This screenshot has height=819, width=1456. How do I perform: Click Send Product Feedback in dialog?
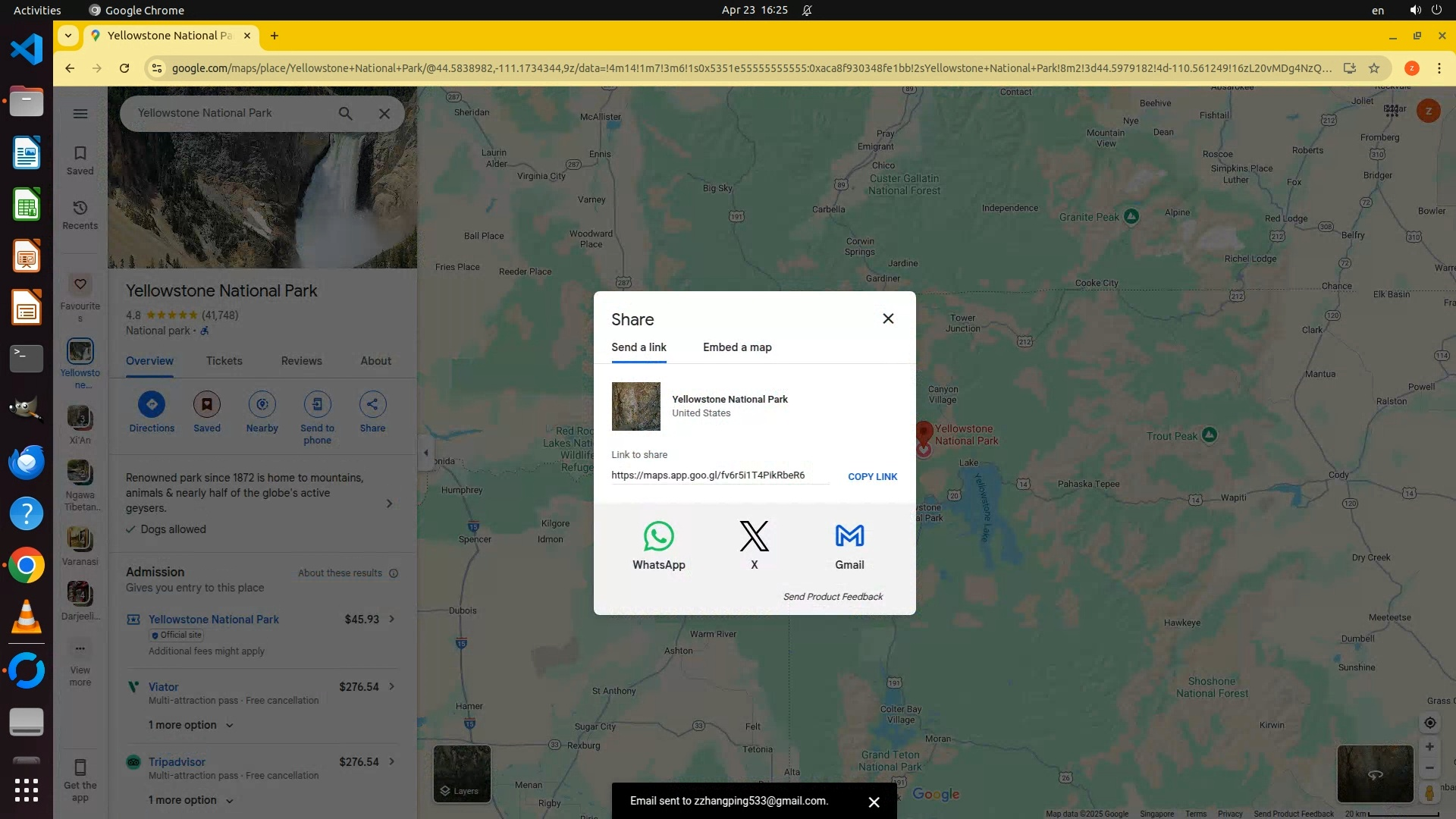(833, 597)
